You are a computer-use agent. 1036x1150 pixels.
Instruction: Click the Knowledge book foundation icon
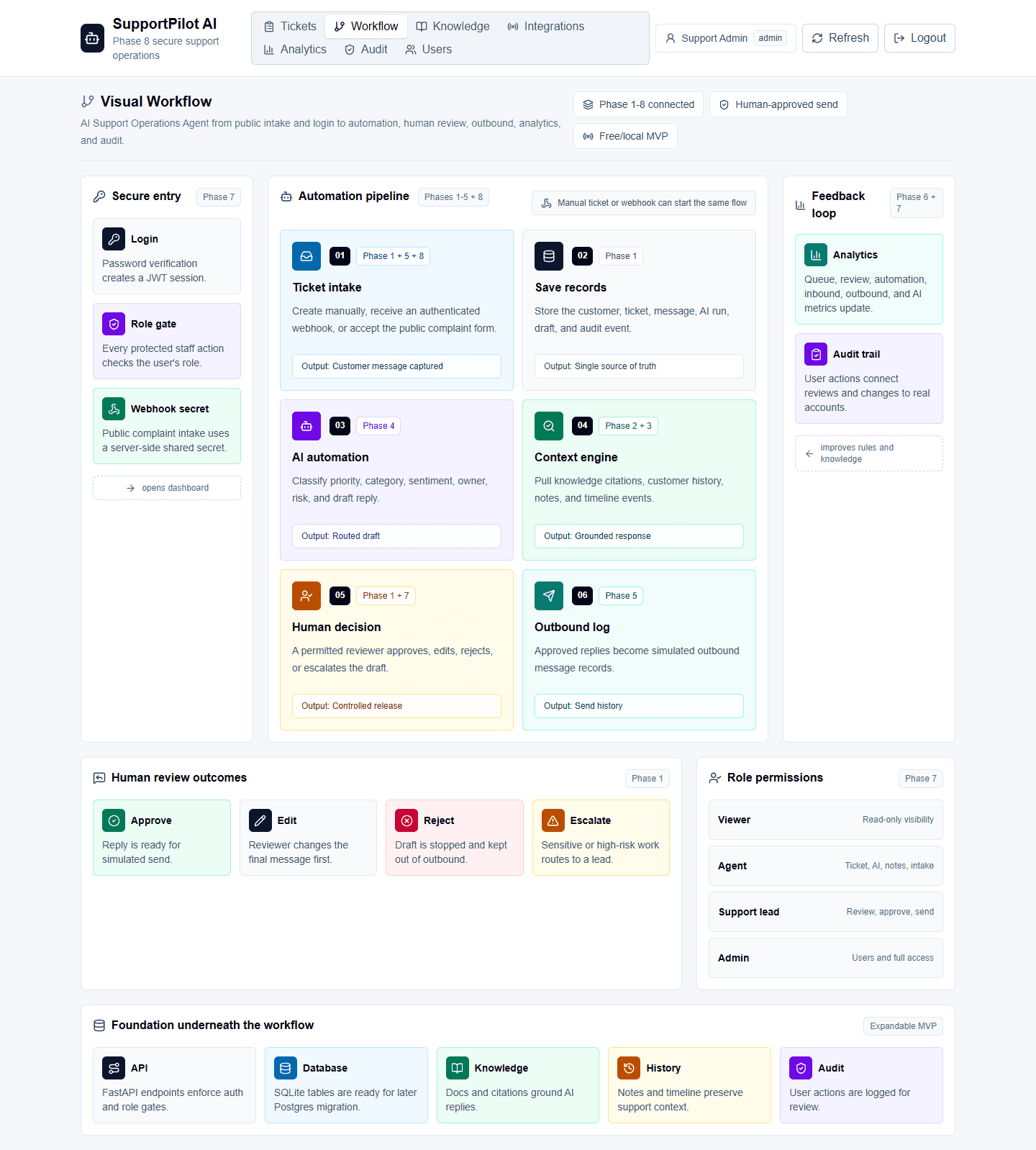click(458, 1068)
